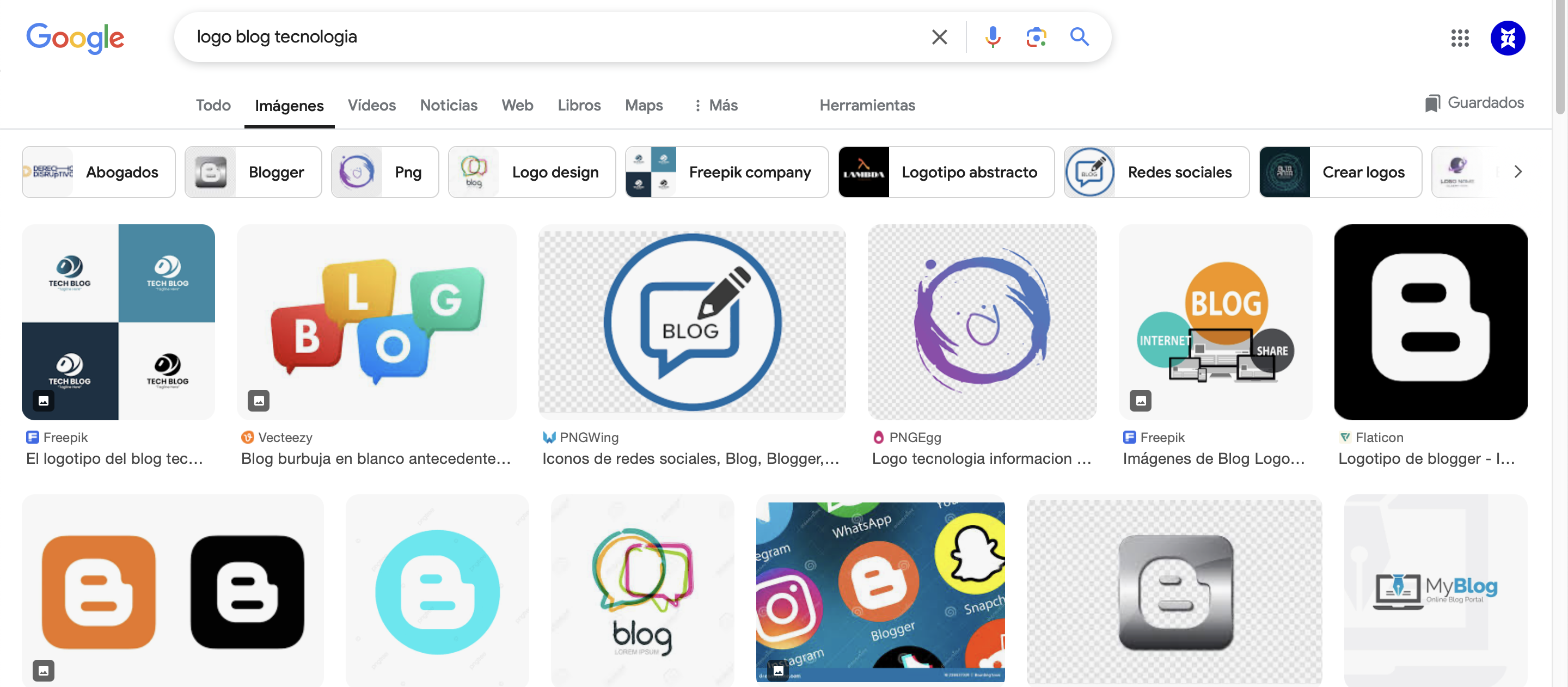Switch to the Todo tab
Viewport: 1568px width, 687px height.
click(x=213, y=105)
